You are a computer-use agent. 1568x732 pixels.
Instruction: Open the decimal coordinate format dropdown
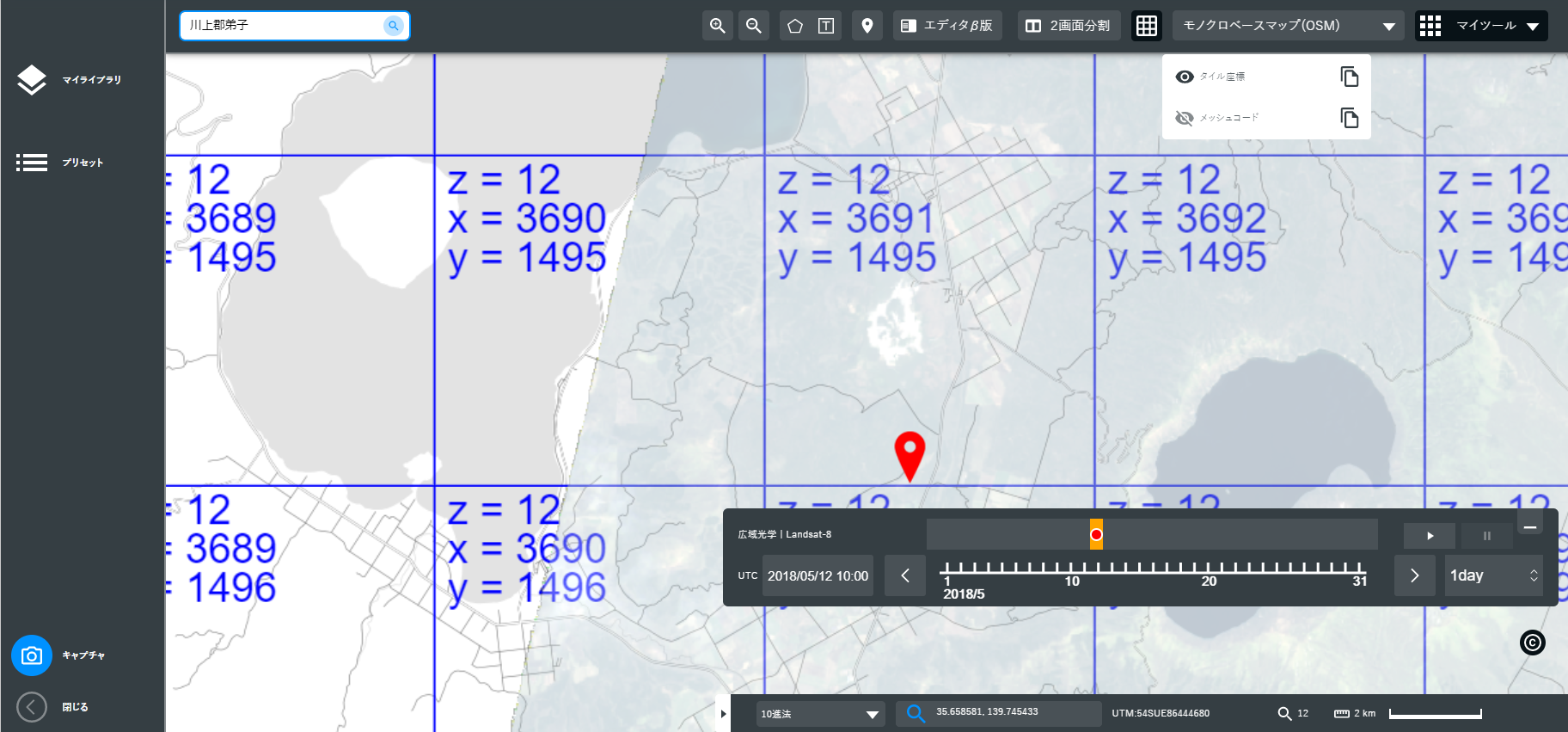point(821,714)
